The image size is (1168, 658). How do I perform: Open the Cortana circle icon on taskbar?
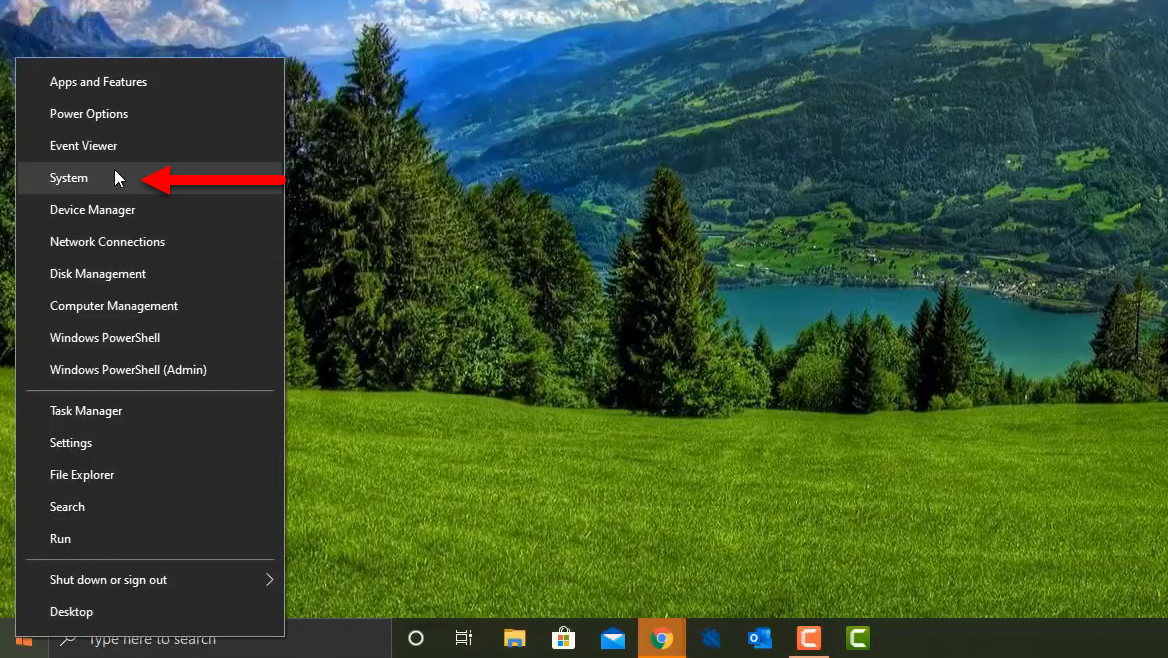tap(416, 638)
